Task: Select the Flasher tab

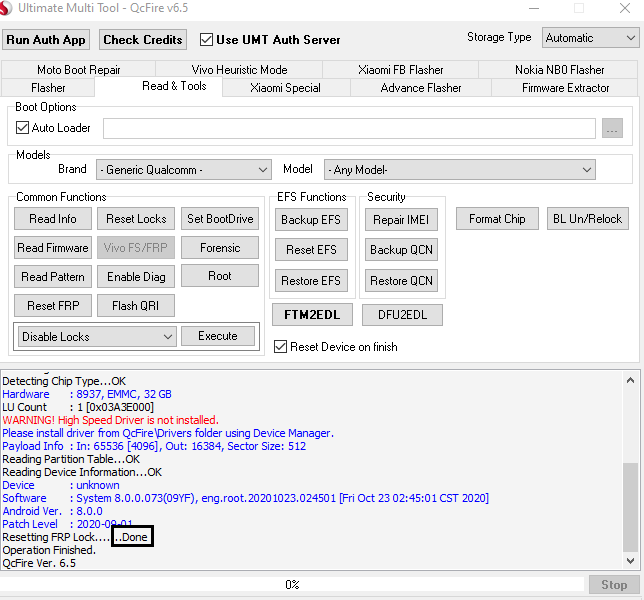Action: coord(48,88)
